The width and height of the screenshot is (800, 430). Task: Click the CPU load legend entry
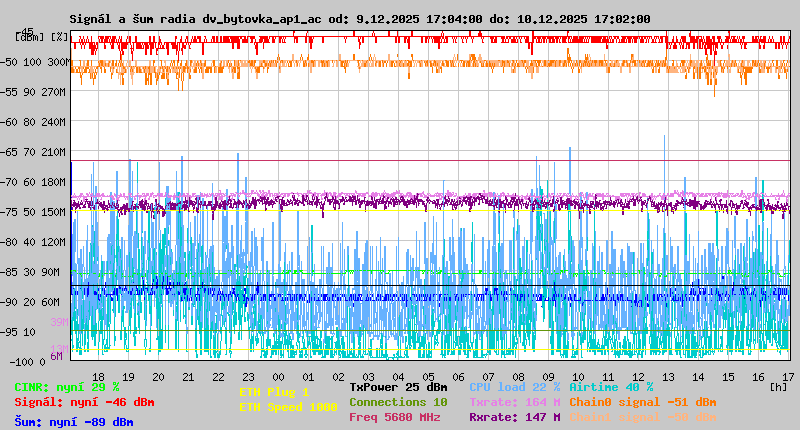click(x=514, y=387)
